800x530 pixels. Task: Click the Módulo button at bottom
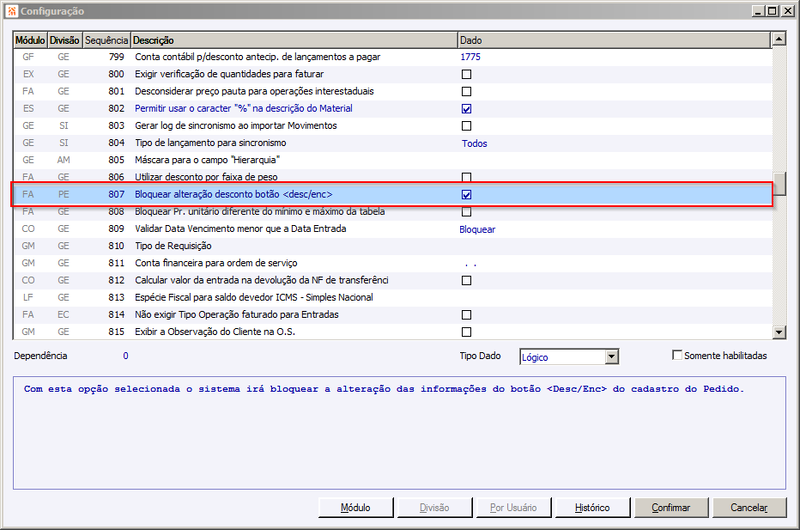pyautogui.click(x=356, y=508)
